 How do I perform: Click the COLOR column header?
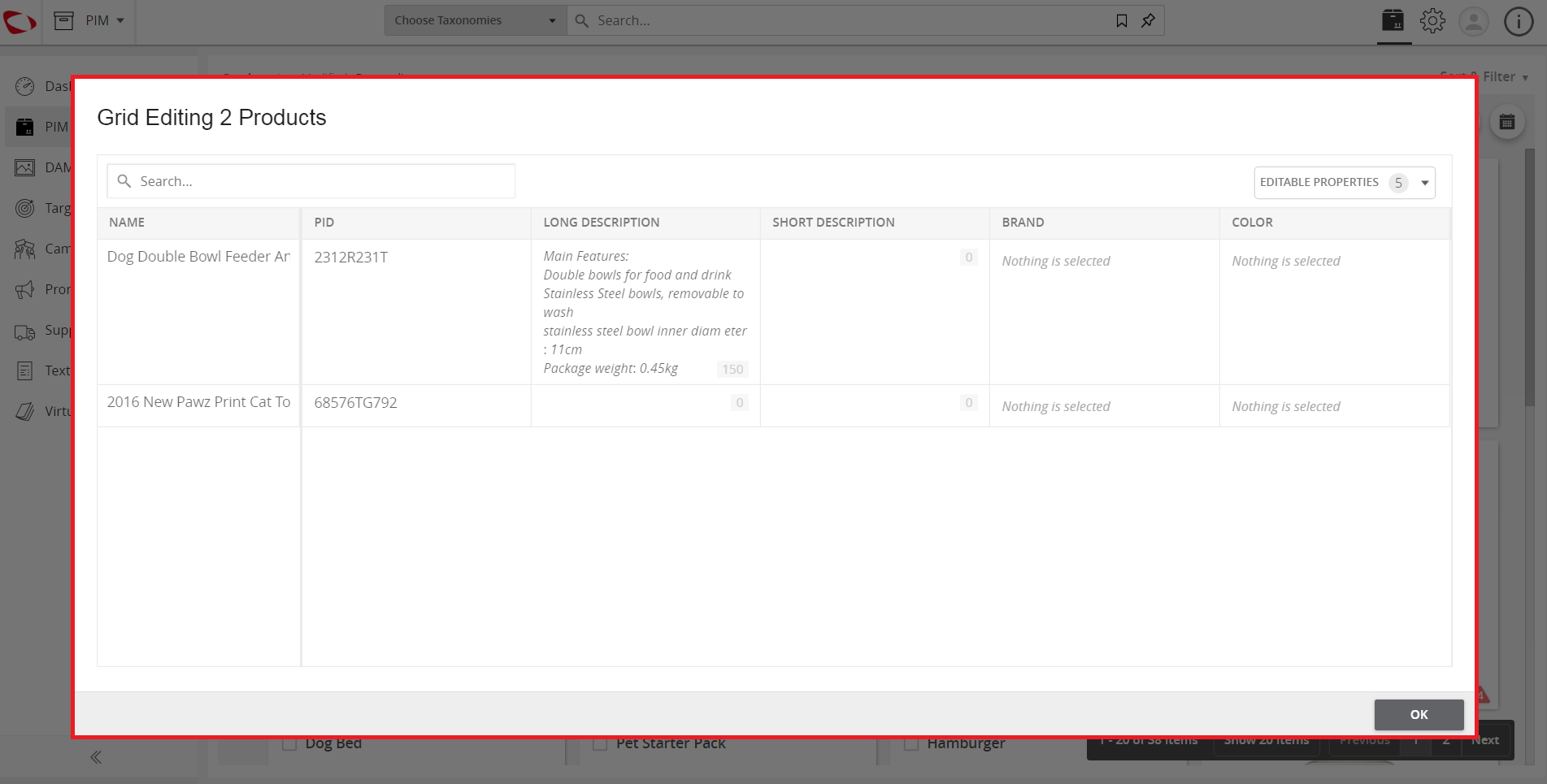(1335, 223)
